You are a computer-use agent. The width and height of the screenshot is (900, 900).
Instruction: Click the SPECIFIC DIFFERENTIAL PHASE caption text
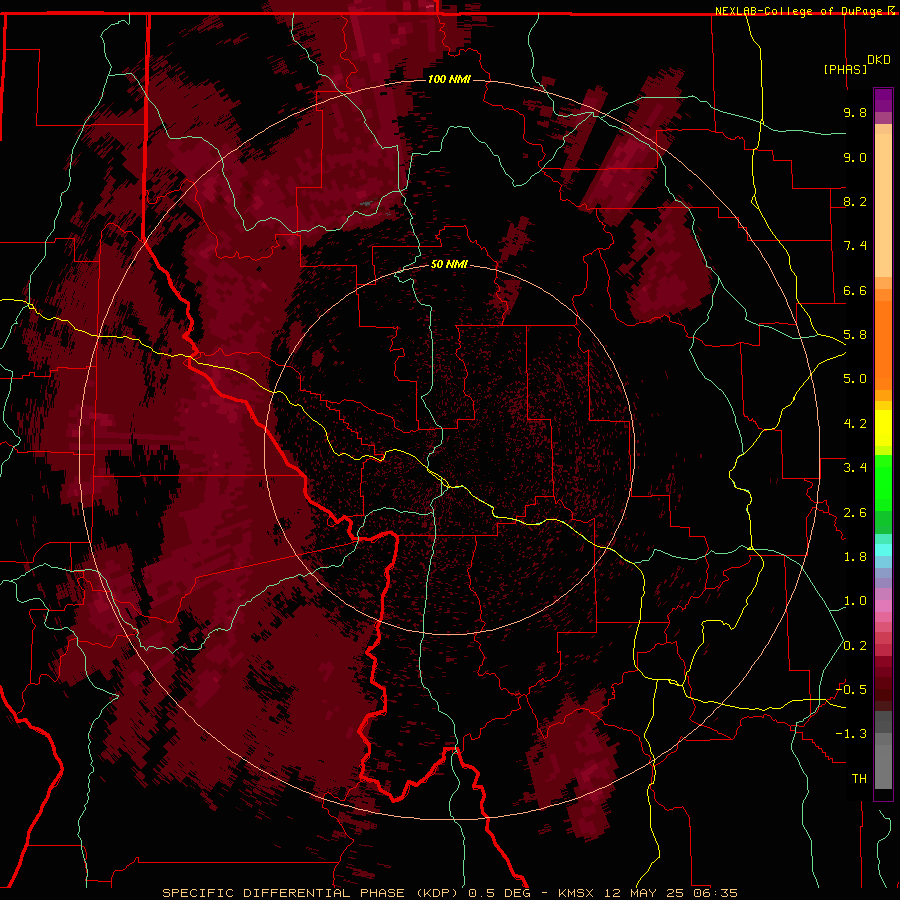point(285,893)
